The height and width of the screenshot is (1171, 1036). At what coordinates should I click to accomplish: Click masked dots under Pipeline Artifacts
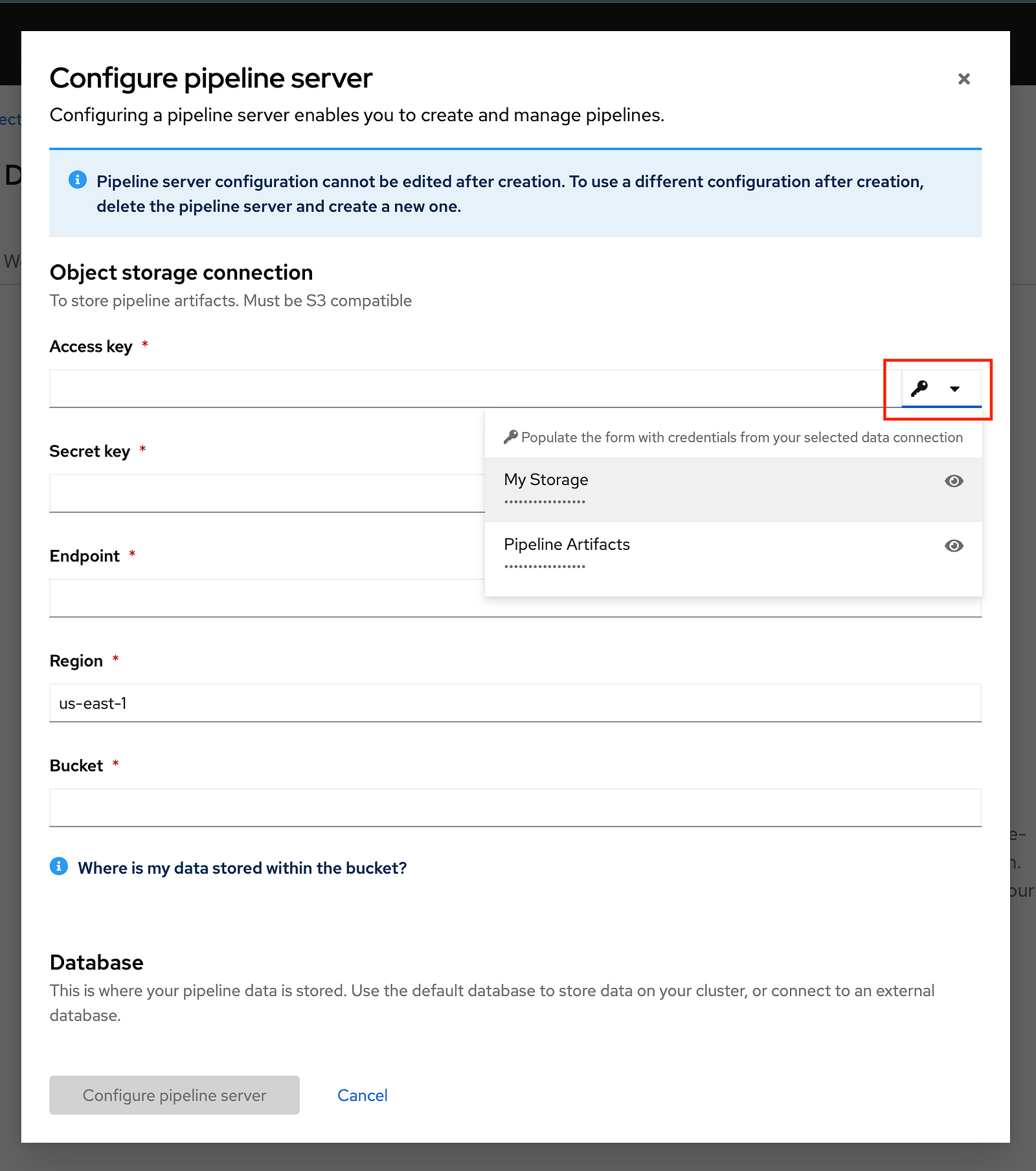(x=545, y=567)
